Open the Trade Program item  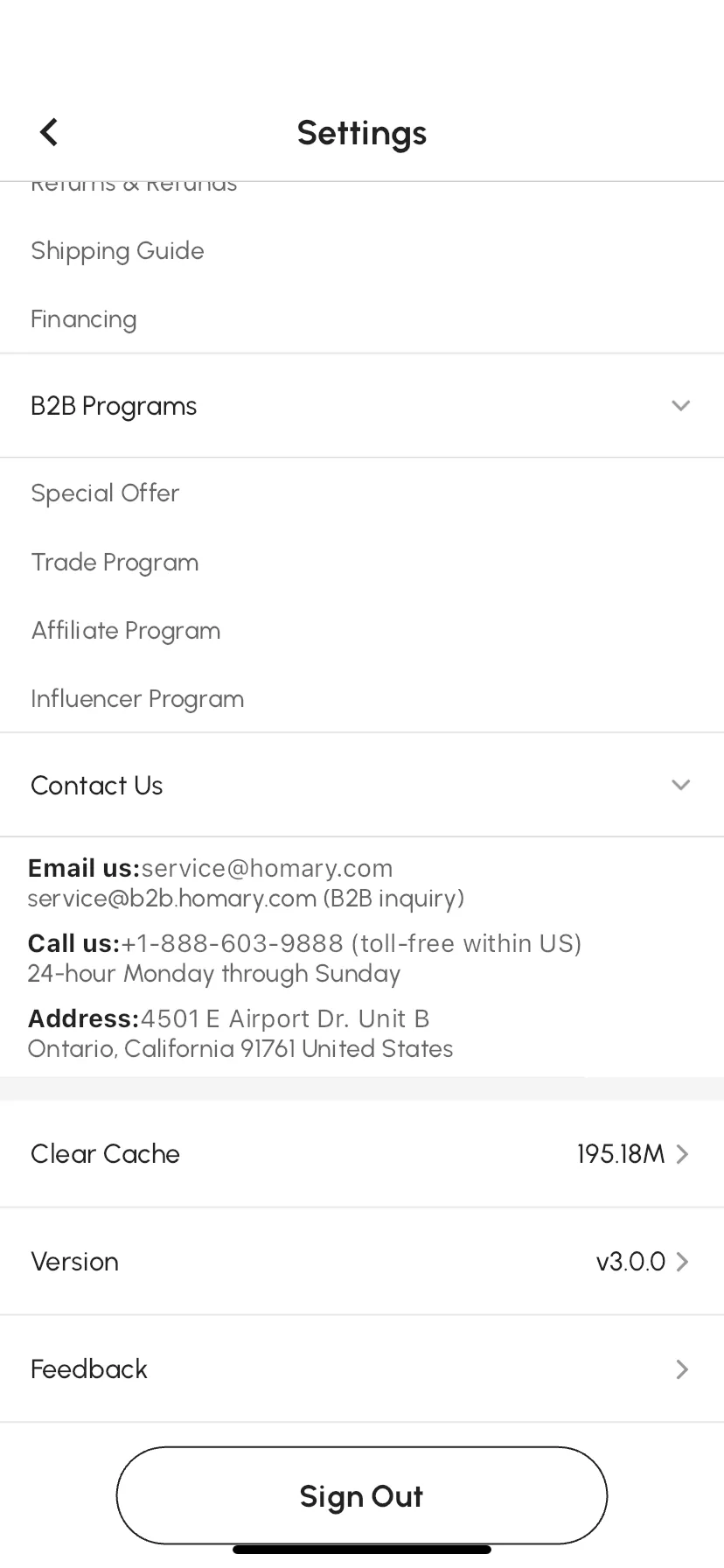point(115,562)
